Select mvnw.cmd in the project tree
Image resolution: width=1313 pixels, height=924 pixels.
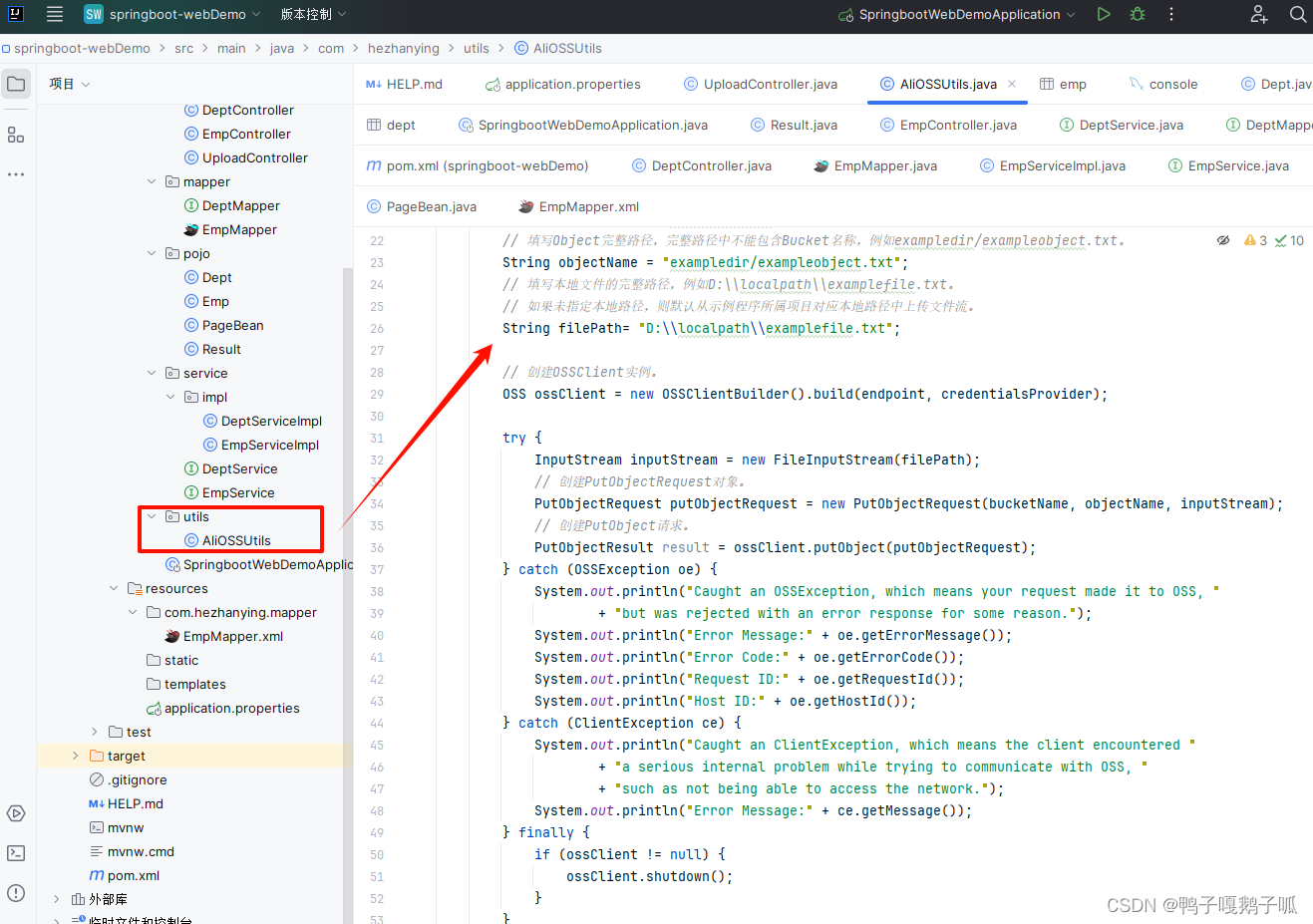132,851
